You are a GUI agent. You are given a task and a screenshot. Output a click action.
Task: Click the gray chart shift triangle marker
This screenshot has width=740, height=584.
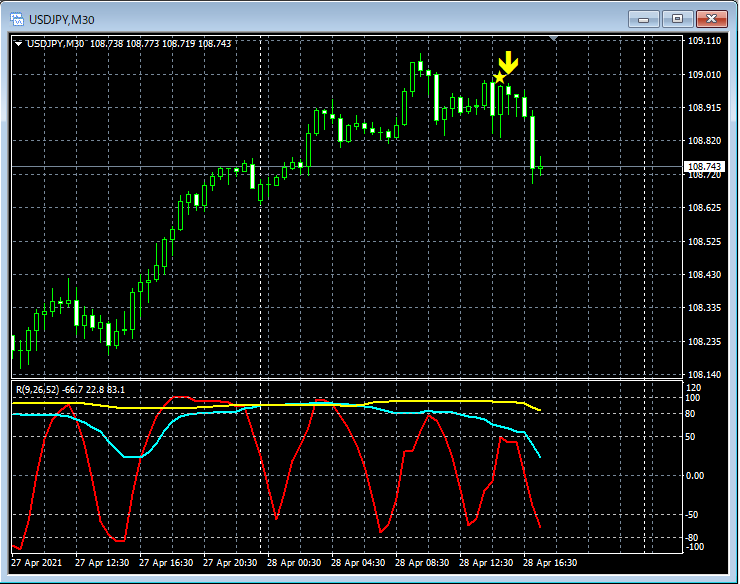(555, 39)
